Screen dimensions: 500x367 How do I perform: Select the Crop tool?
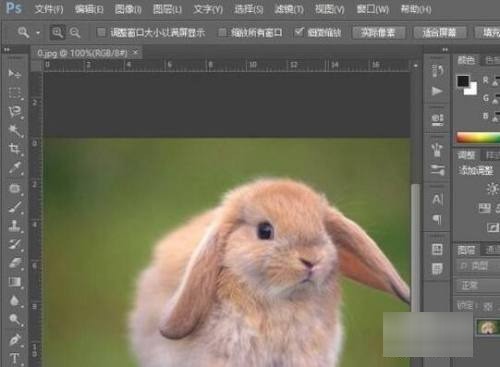[x=15, y=149]
